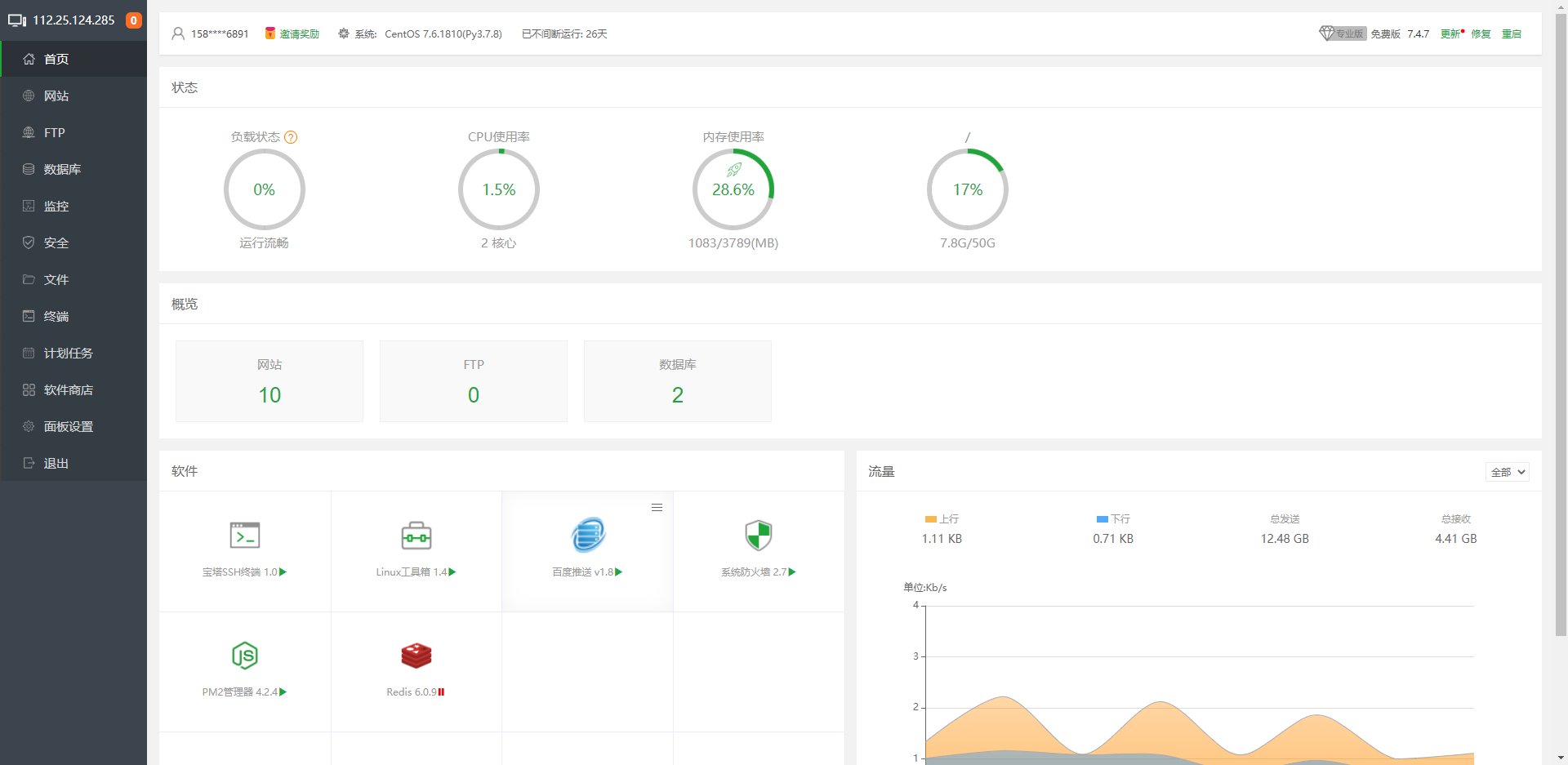
Task: Select 退出 to log out
Action: coord(73,463)
